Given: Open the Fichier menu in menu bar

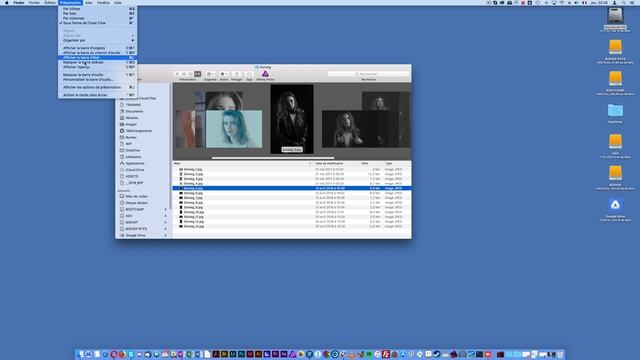Looking at the screenshot, I should (34, 2).
